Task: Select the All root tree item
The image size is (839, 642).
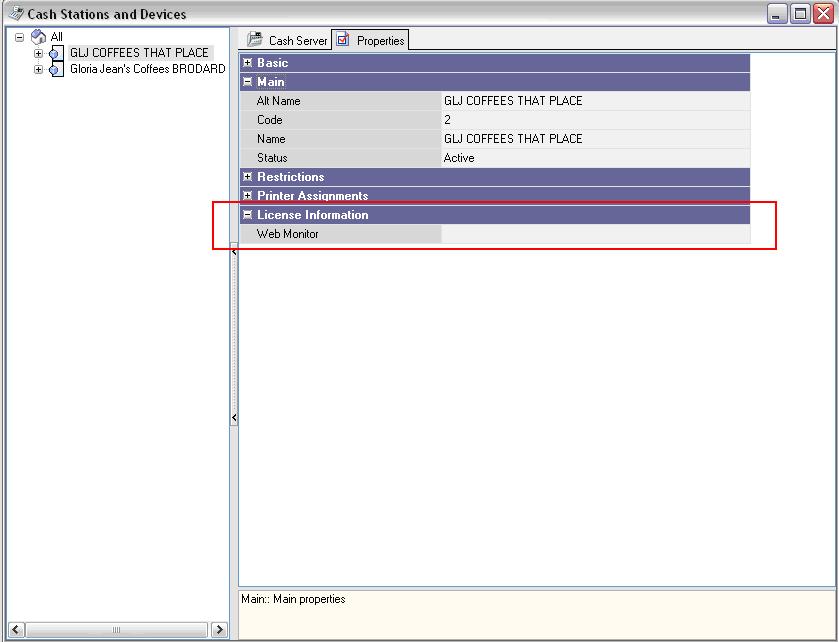Action: pos(56,37)
